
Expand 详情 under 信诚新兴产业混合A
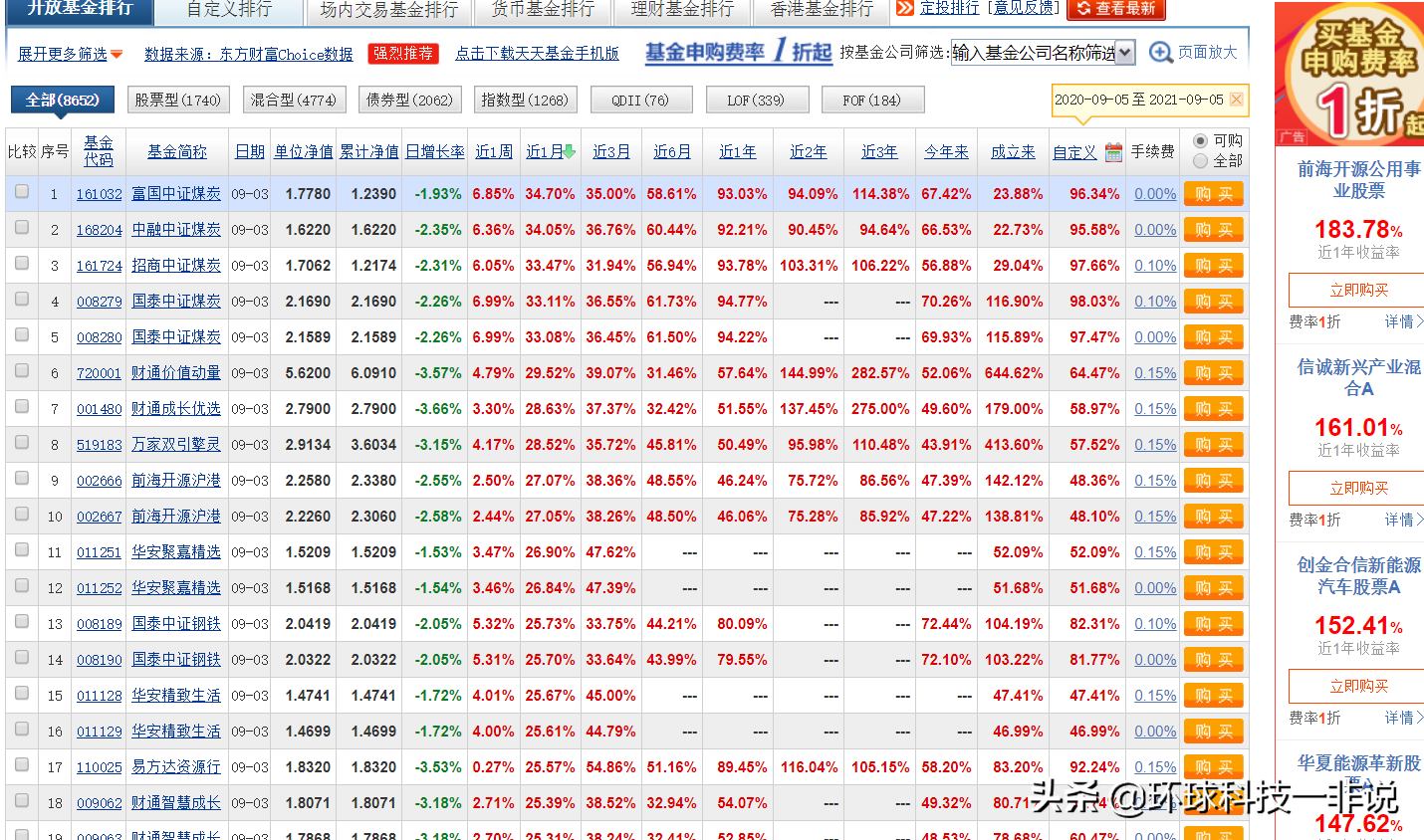[x=1404, y=520]
